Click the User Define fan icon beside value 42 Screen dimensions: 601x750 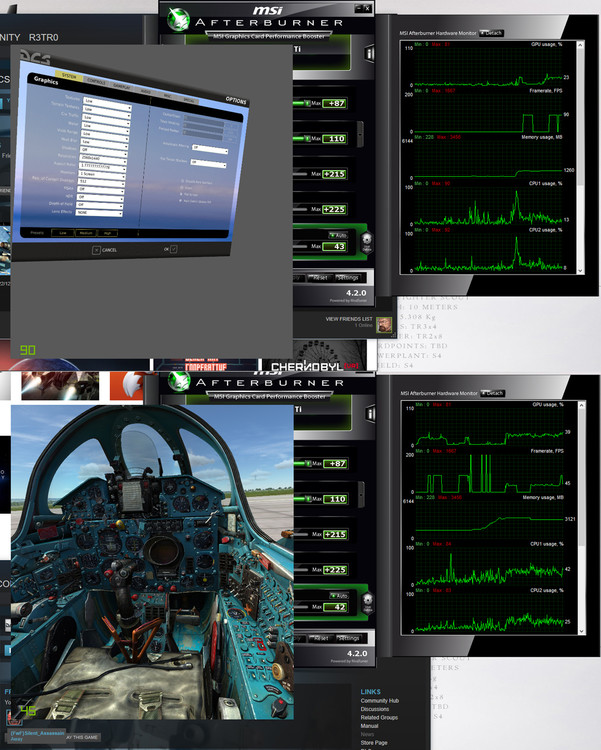click(x=367, y=603)
